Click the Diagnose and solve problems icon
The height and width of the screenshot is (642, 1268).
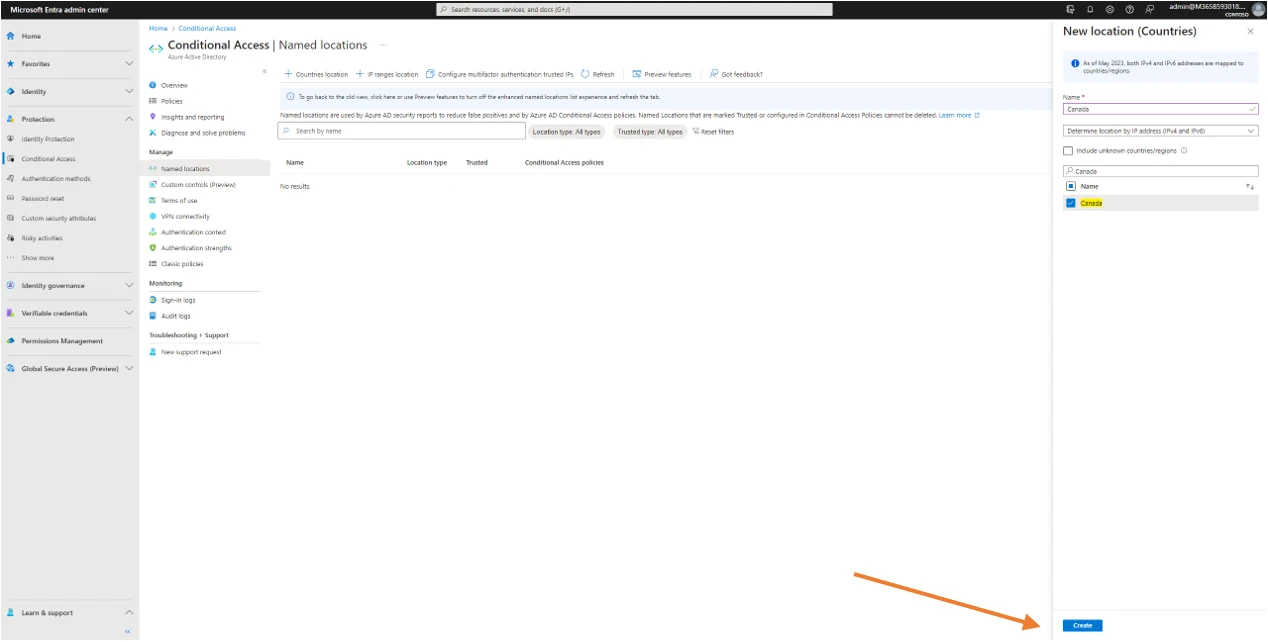point(153,133)
